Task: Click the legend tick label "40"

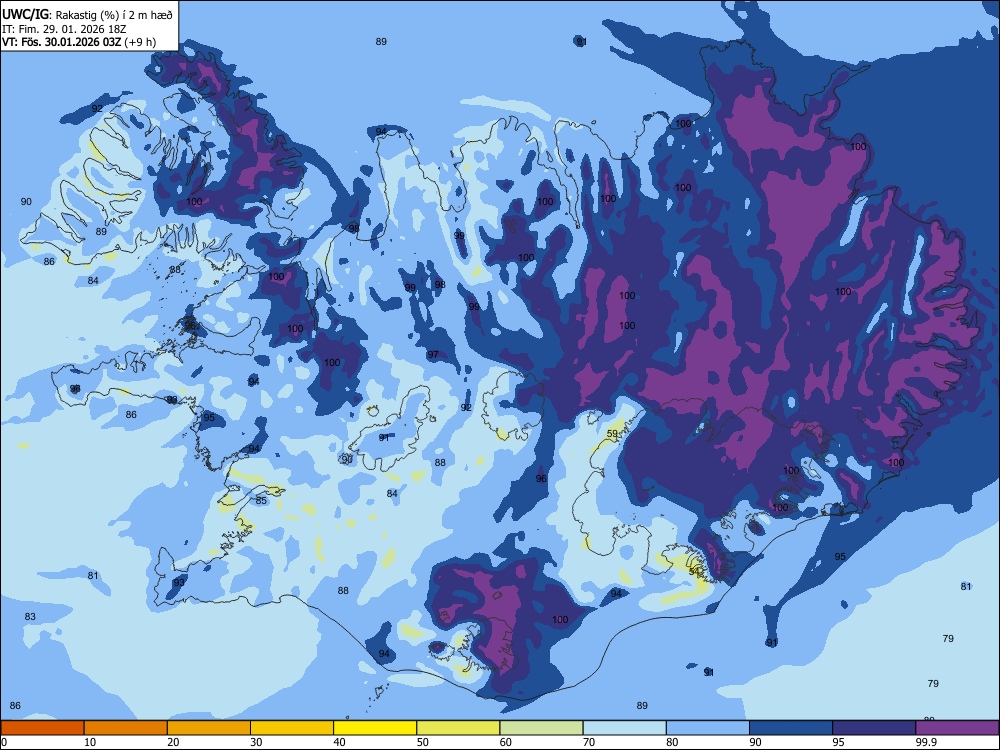Action: tap(340, 742)
